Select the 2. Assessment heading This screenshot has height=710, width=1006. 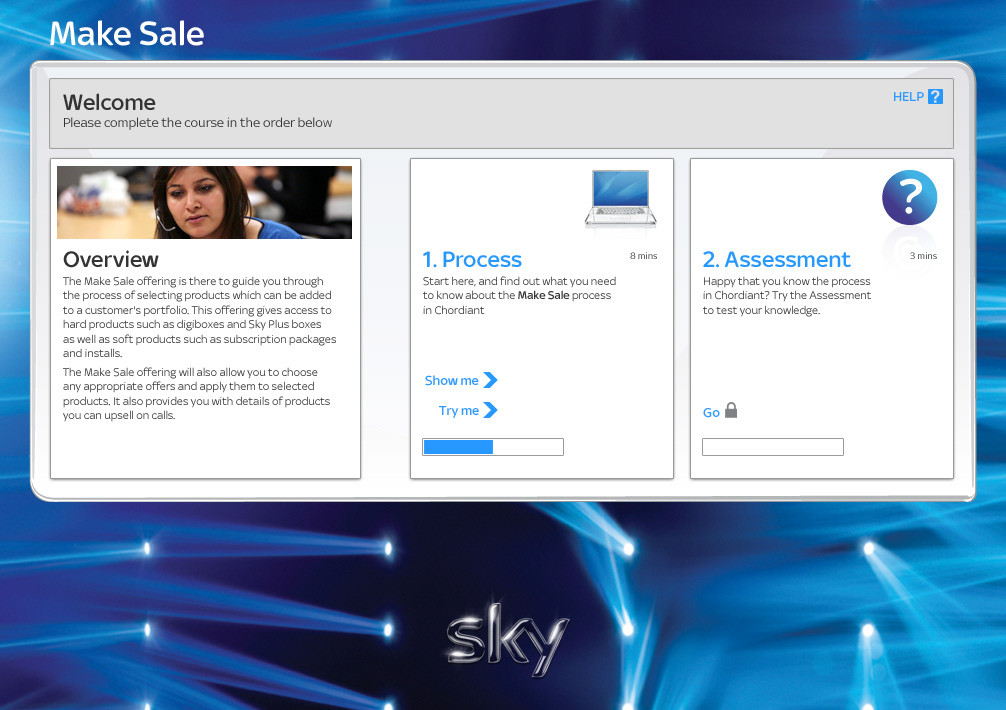[x=777, y=259]
